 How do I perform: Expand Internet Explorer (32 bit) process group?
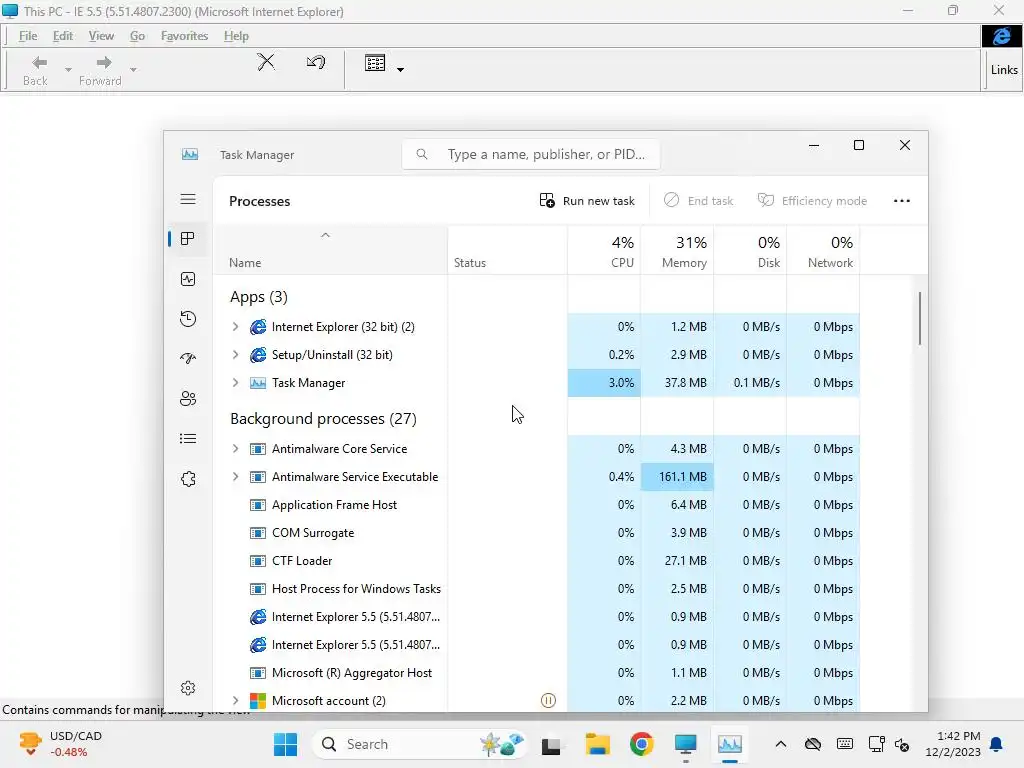(x=235, y=327)
